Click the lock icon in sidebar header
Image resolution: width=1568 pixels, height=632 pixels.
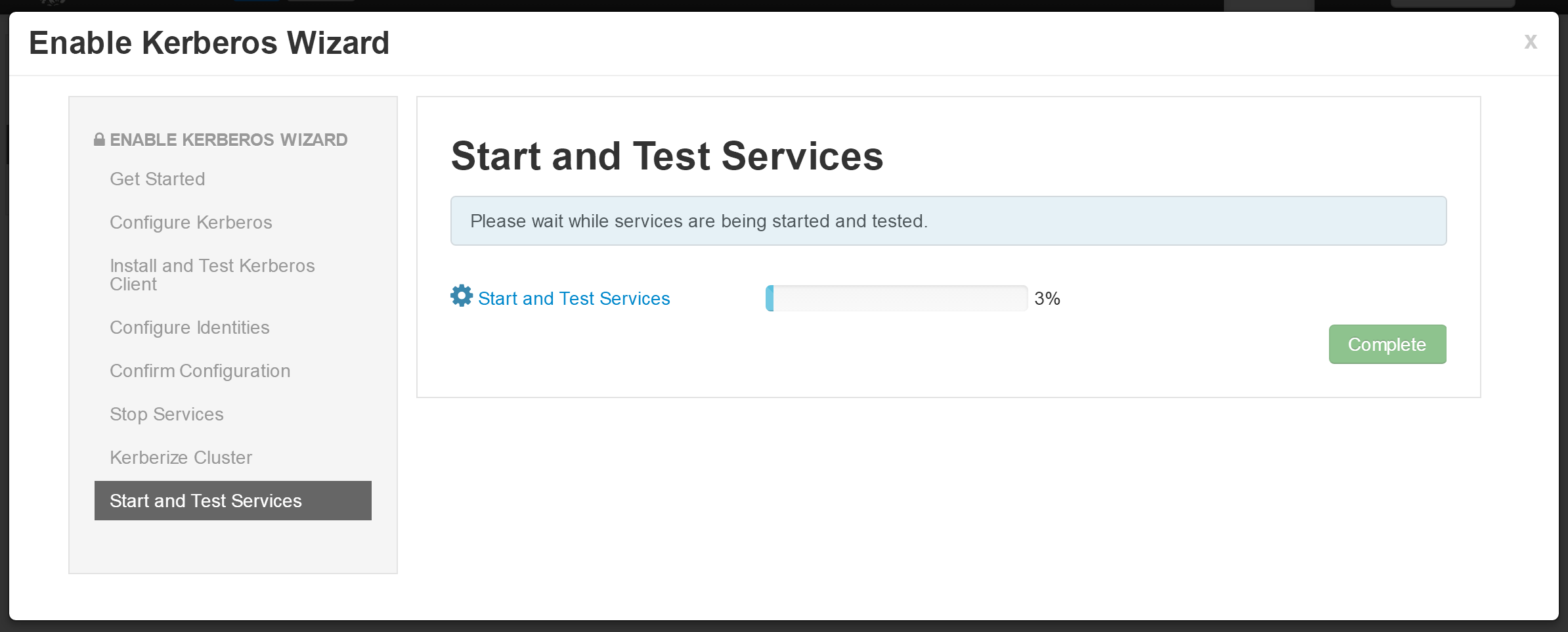[99, 139]
